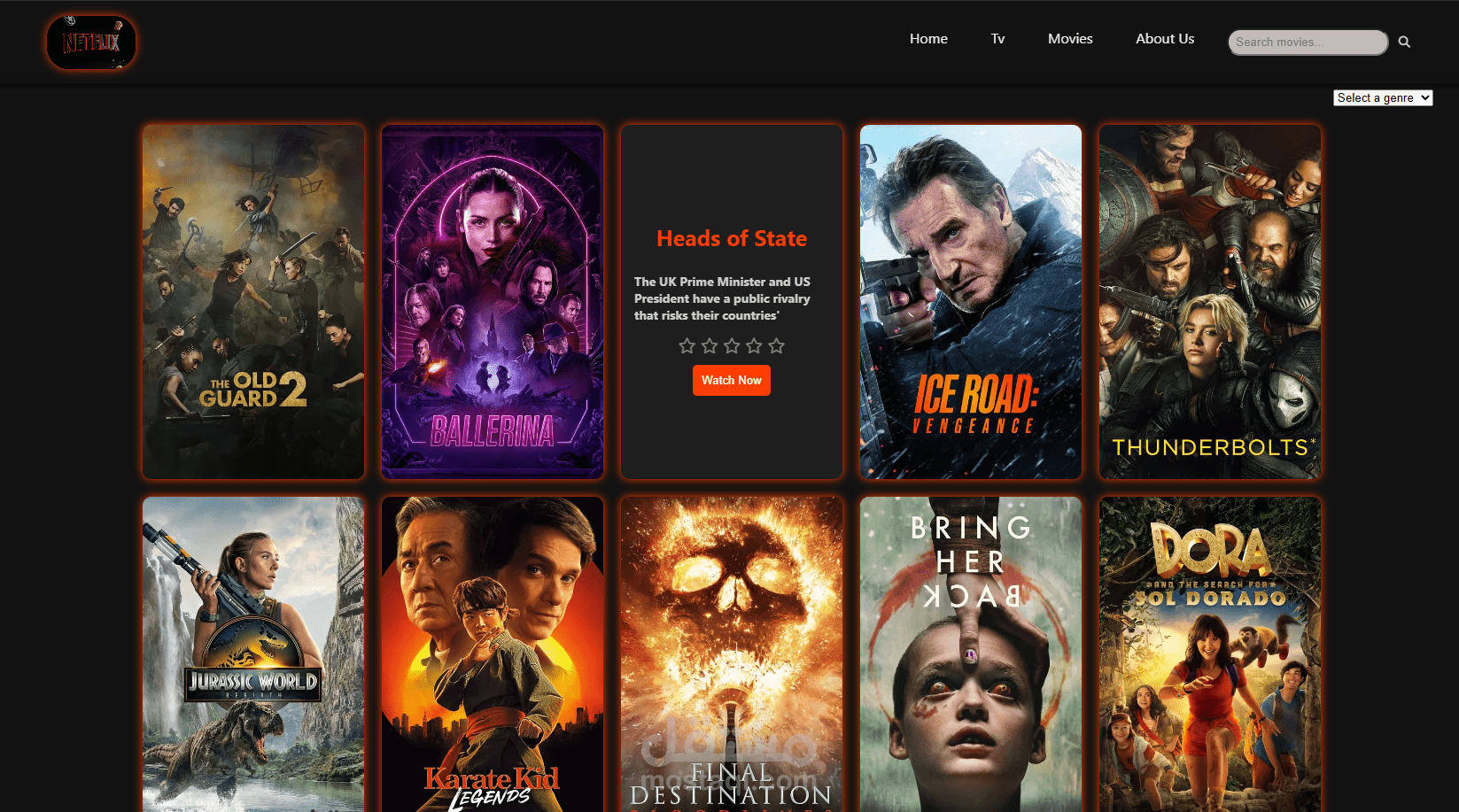The height and width of the screenshot is (812, 1459).
Task: Select the Karate Kid Legends poster
Action: pyautogui.click(x=493, y=654)
